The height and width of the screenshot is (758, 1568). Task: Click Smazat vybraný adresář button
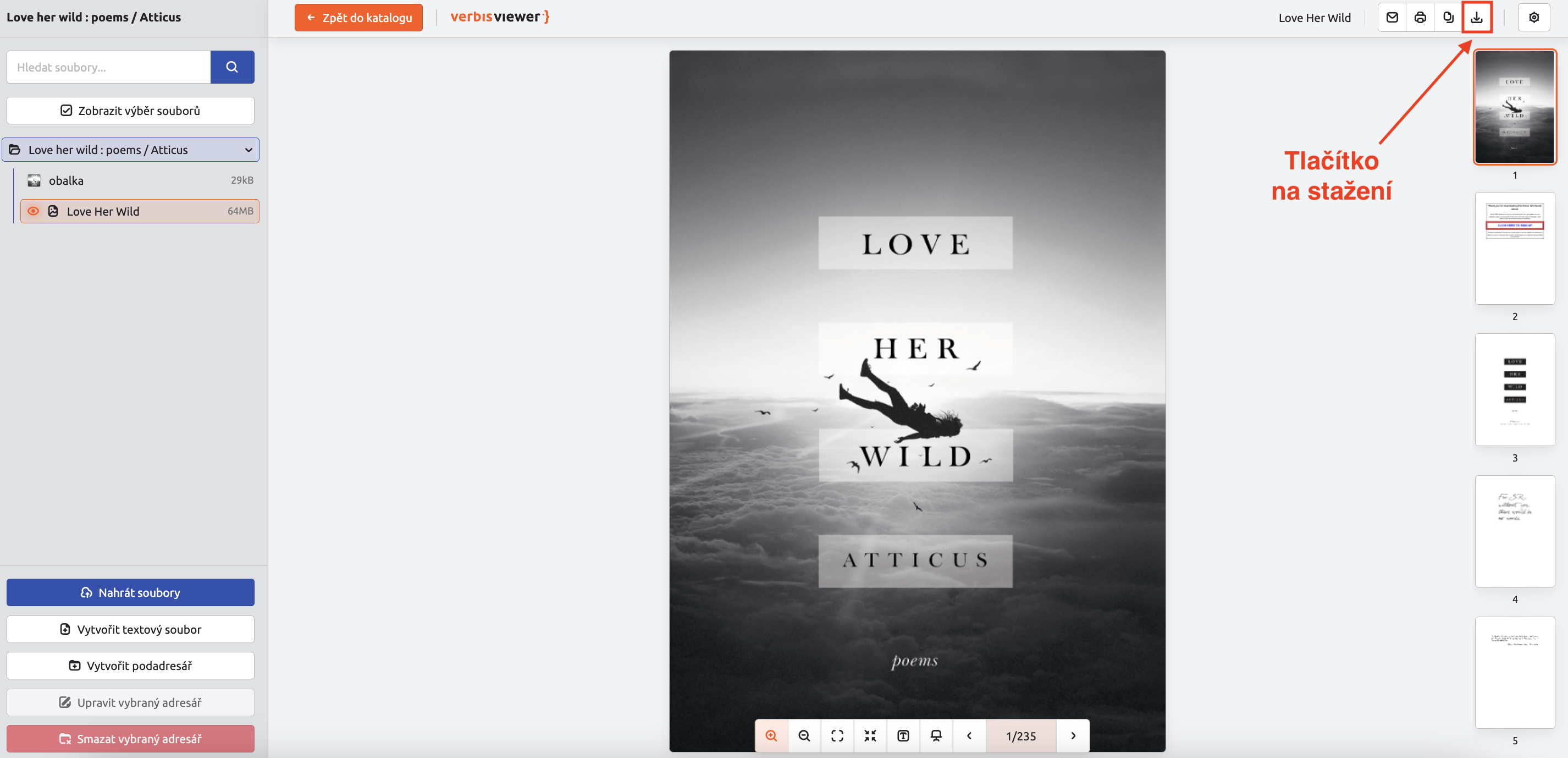click(130, 739)
